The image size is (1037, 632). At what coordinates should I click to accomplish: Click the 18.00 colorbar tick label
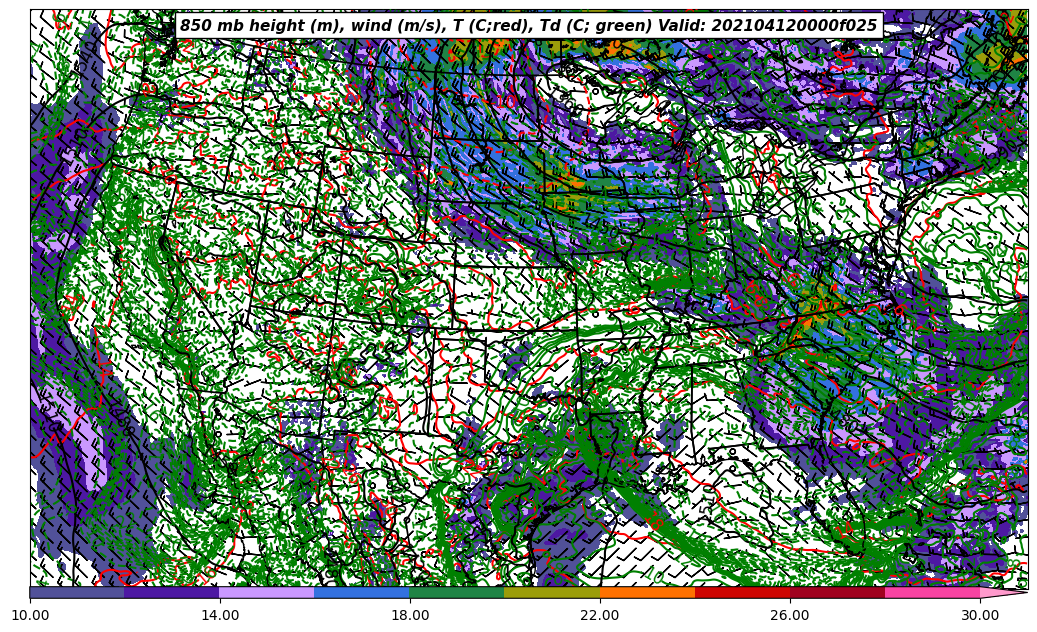click(410, 616)
